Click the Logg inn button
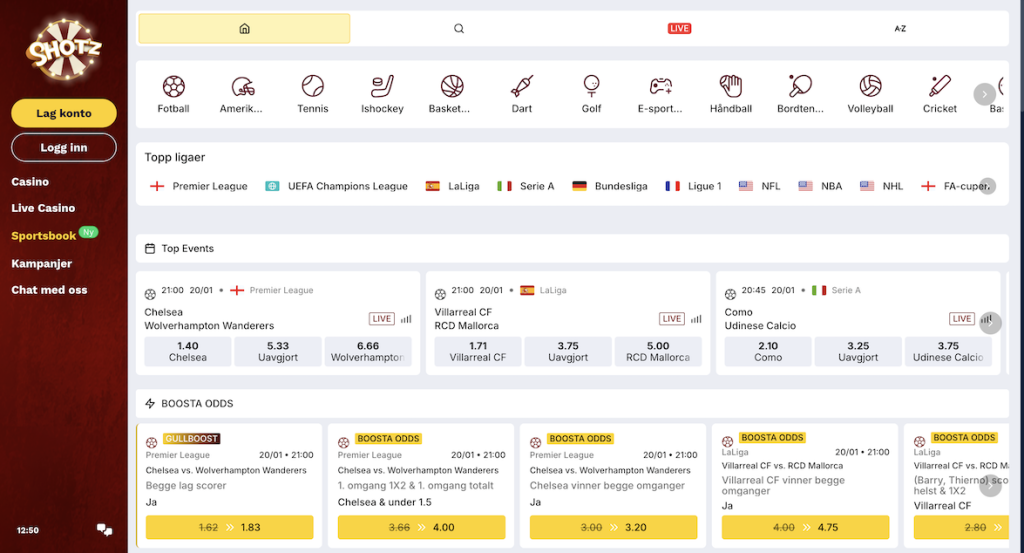Screen dimensions: 1024x553 click(64, 148)
